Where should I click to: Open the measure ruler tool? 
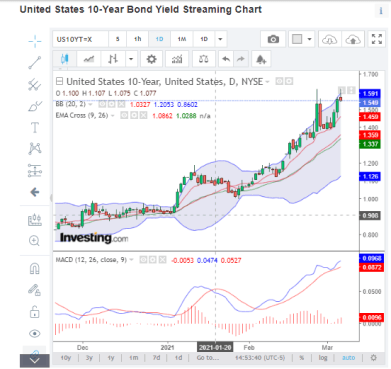(x=35, y=220)
